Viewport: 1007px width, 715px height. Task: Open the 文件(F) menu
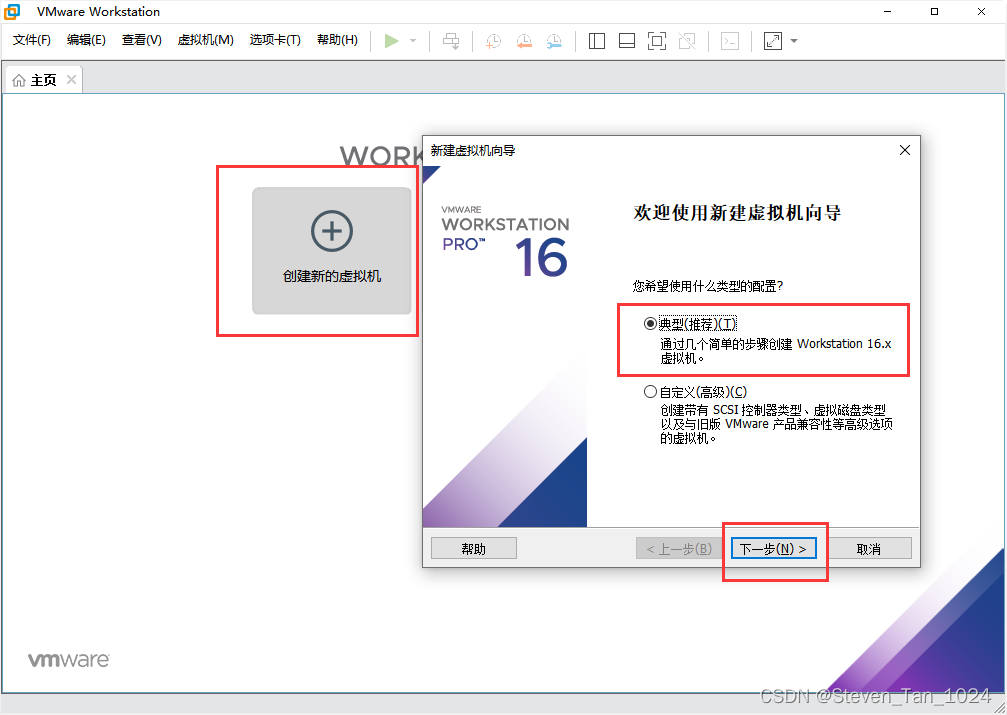click(31, 40)
